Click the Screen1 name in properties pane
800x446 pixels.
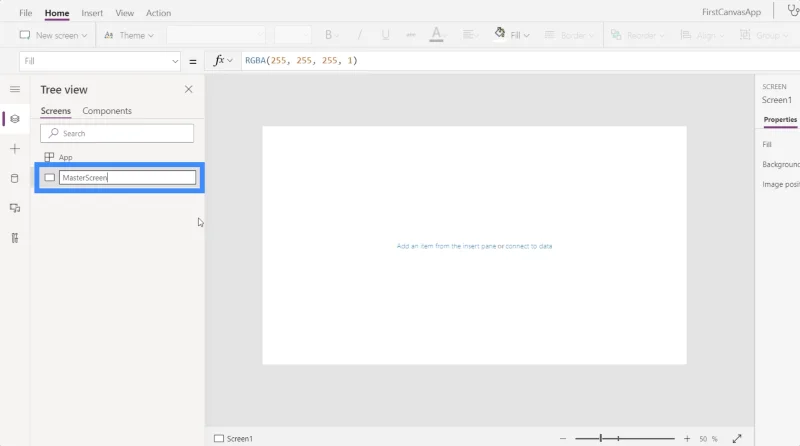point(777,100)
